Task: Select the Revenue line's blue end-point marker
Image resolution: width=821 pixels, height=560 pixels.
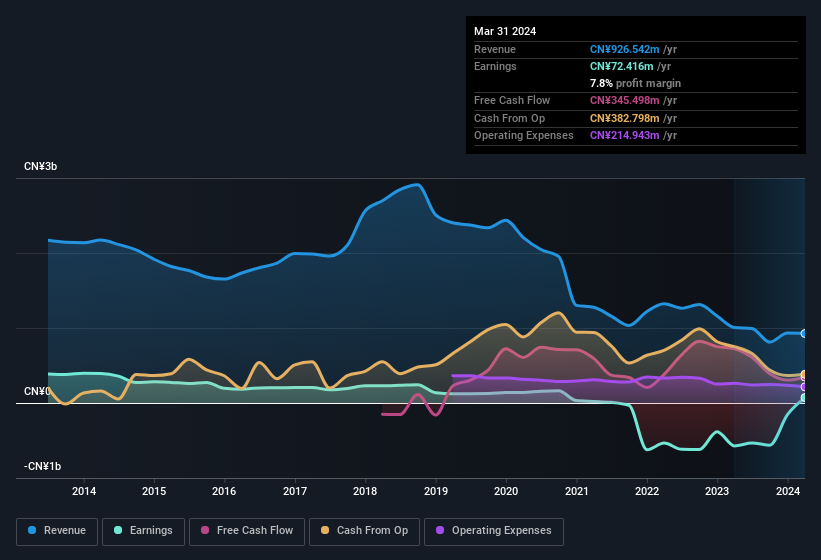Action: coord(803,333)
